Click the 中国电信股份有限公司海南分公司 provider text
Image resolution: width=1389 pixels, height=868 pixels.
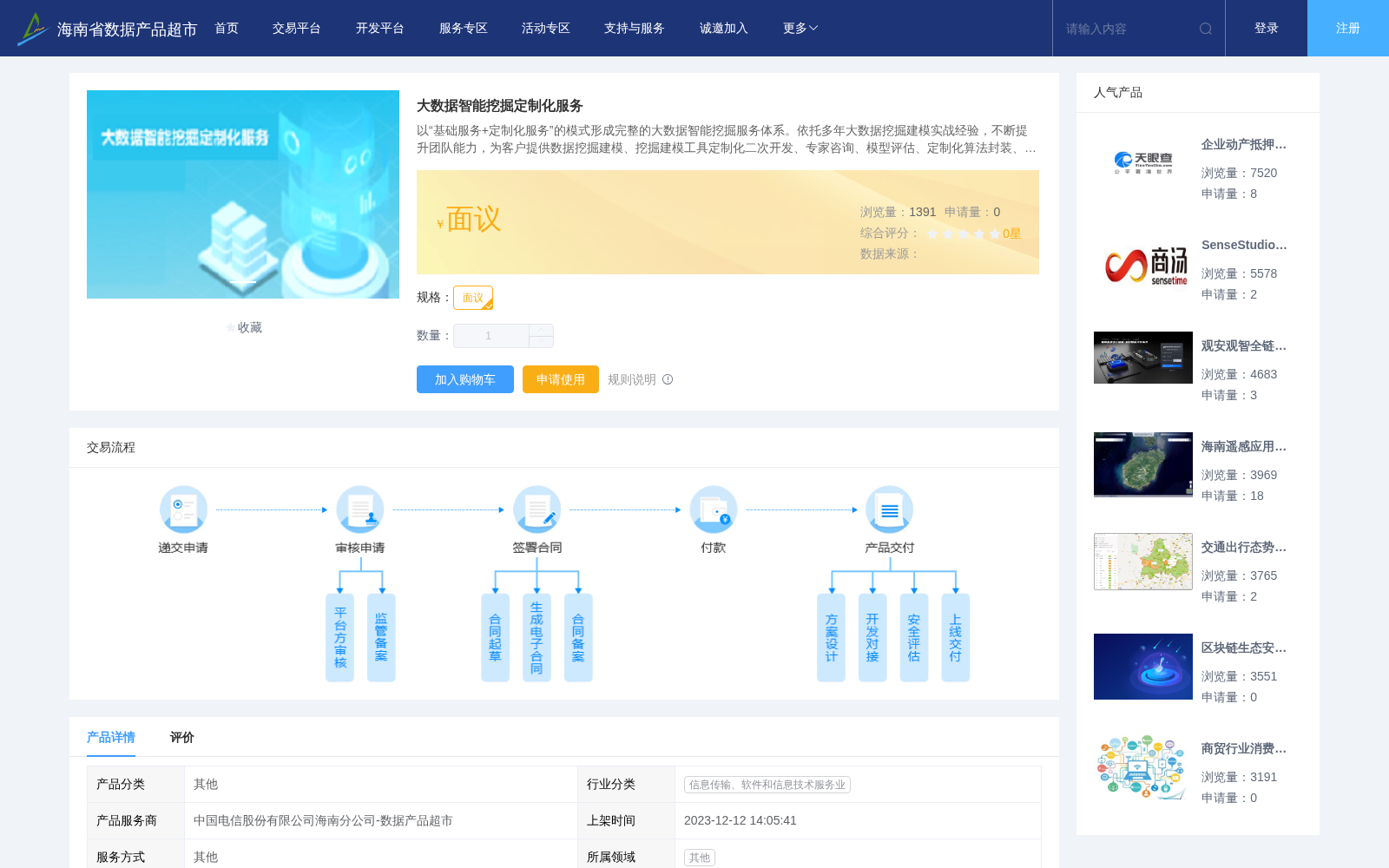[x=323, y=820]
